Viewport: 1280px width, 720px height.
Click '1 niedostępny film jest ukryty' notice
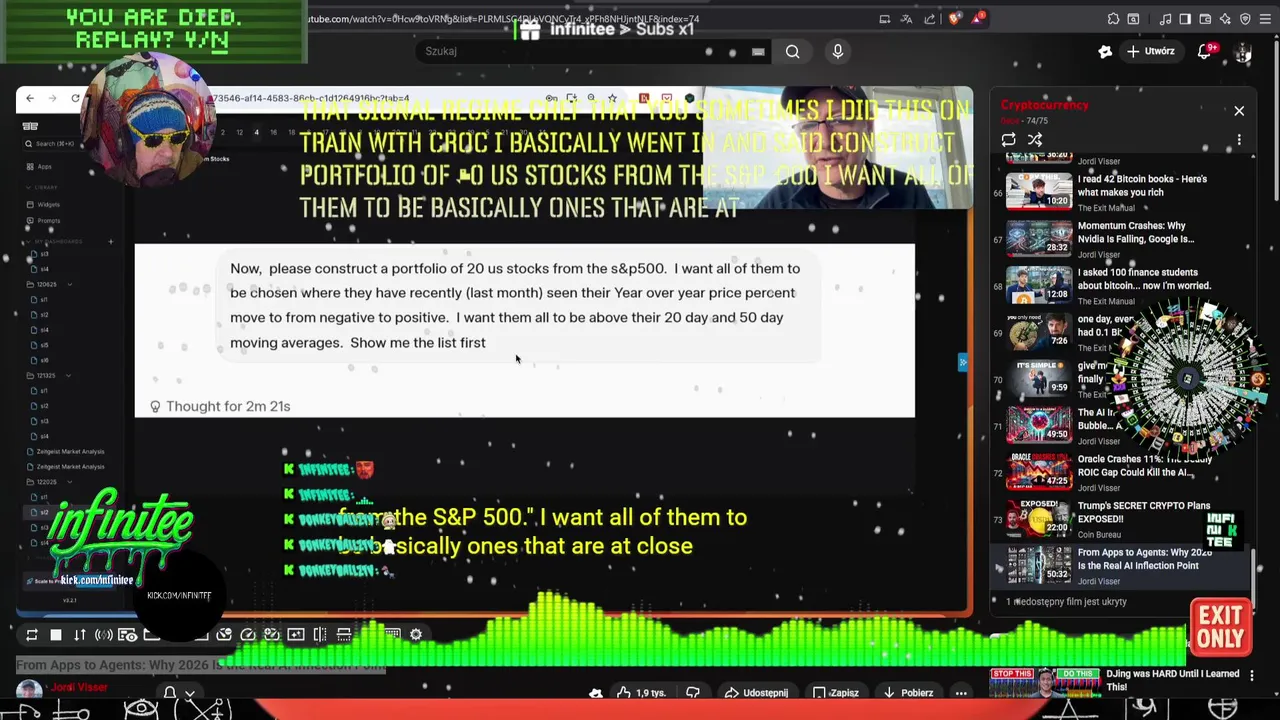click(1067, 602)
